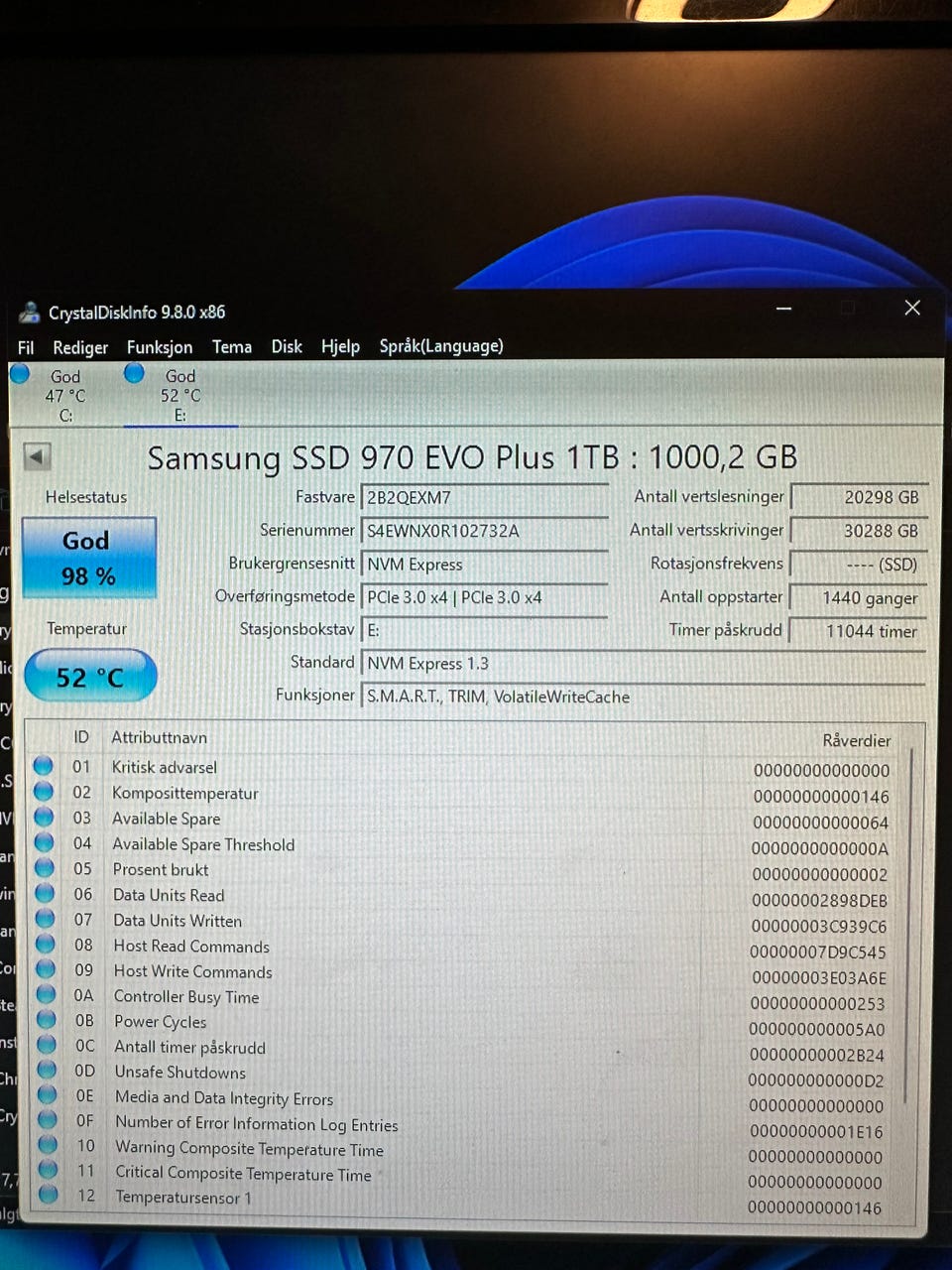Click the status dot for Available Spare Threshold

[x=45, y=842]
